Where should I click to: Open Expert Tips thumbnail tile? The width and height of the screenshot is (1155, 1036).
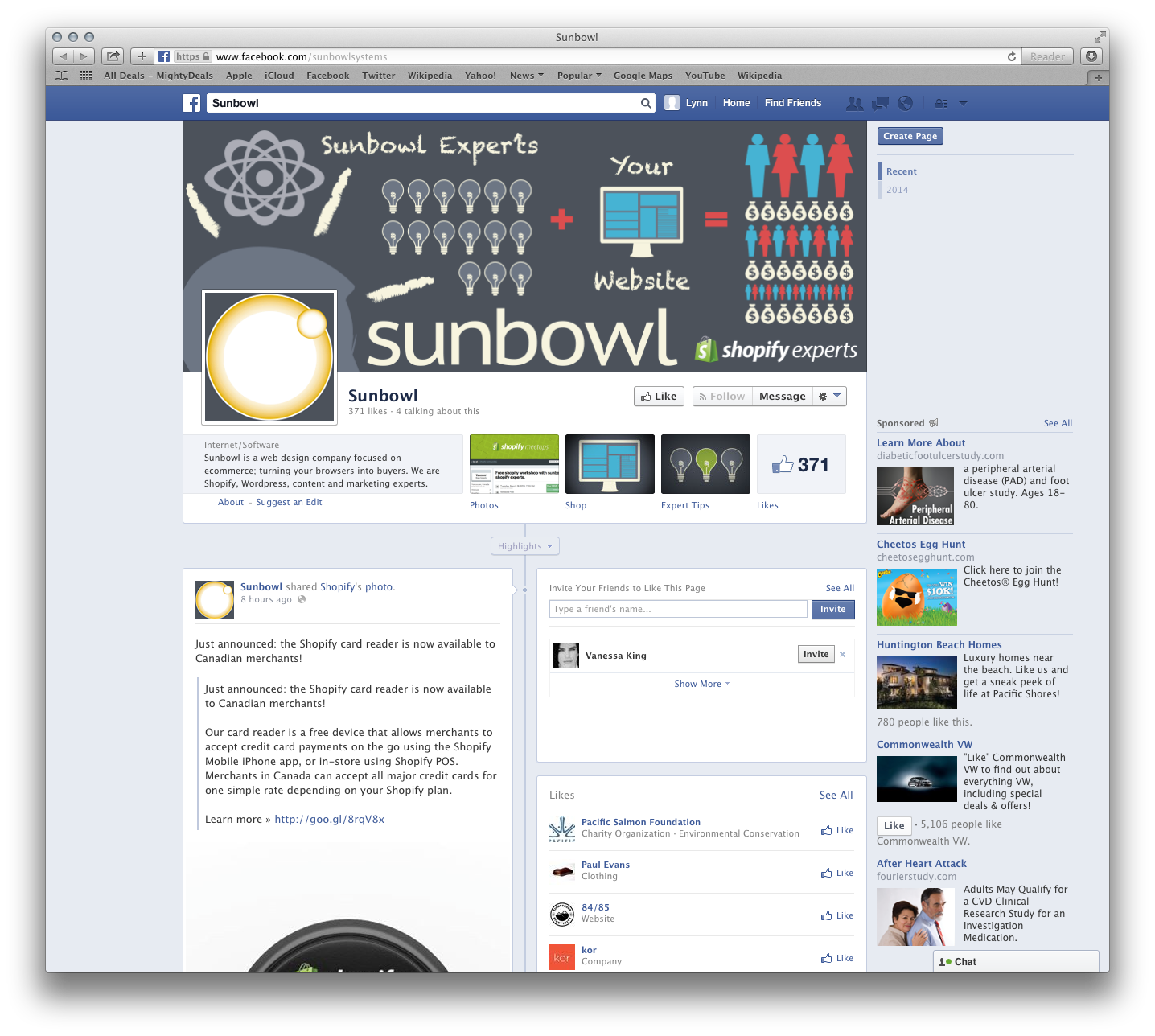click(705, 464)
